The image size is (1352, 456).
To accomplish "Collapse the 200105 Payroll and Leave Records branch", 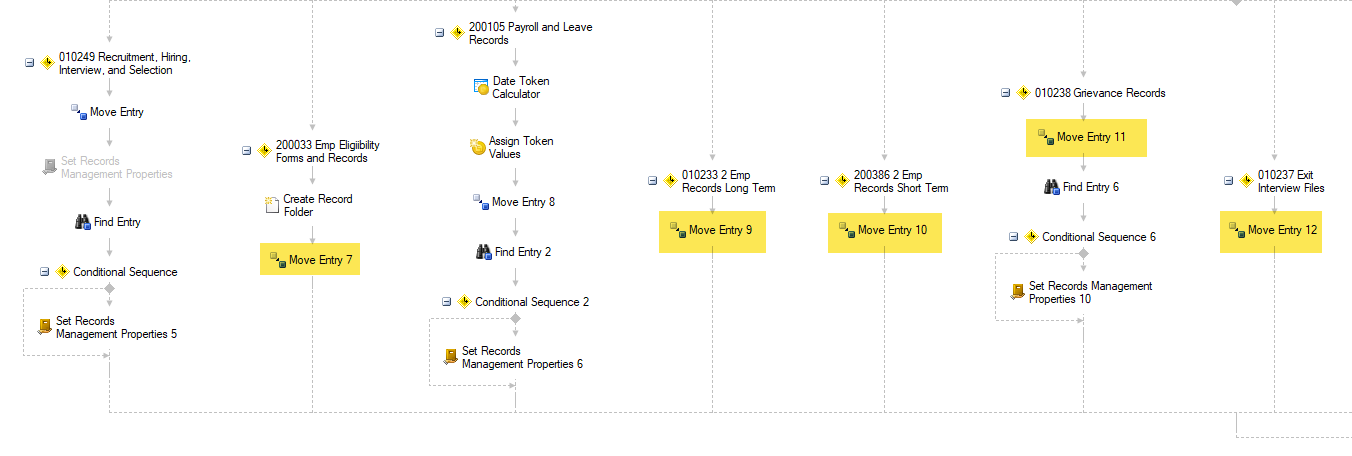I will (x=439, y=32).
